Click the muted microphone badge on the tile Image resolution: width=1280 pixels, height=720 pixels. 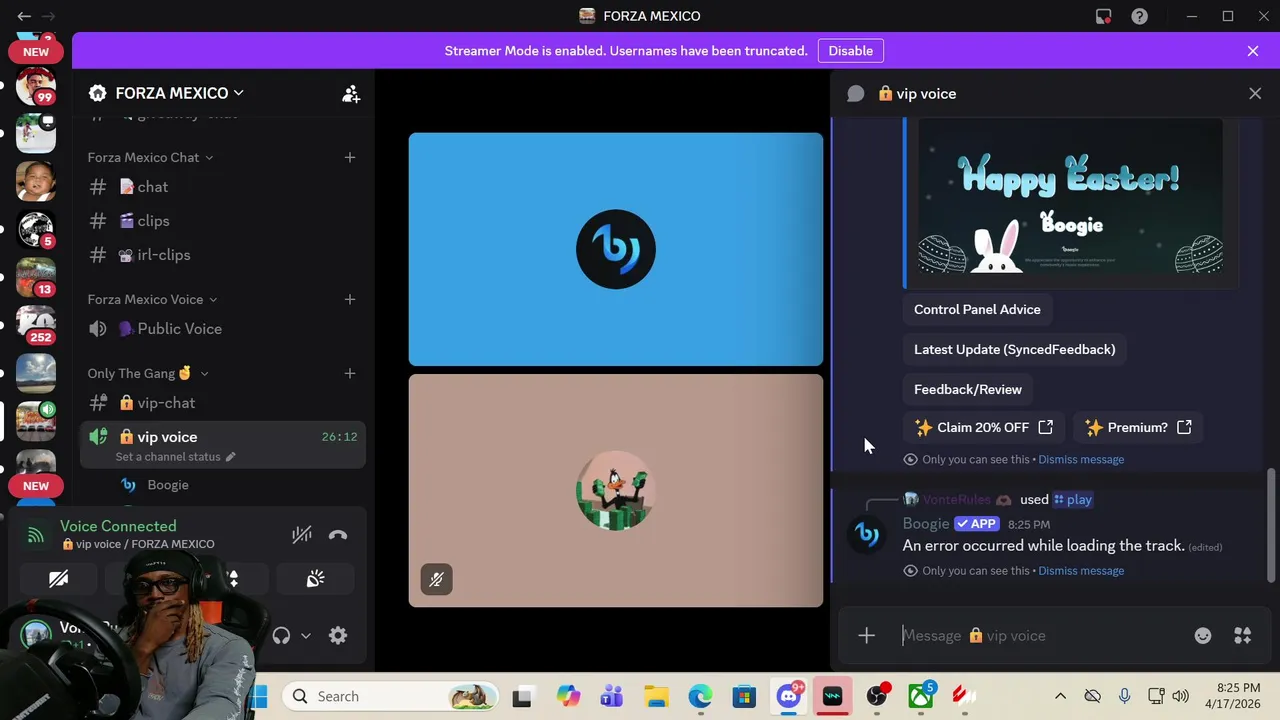tap(436, 579)
